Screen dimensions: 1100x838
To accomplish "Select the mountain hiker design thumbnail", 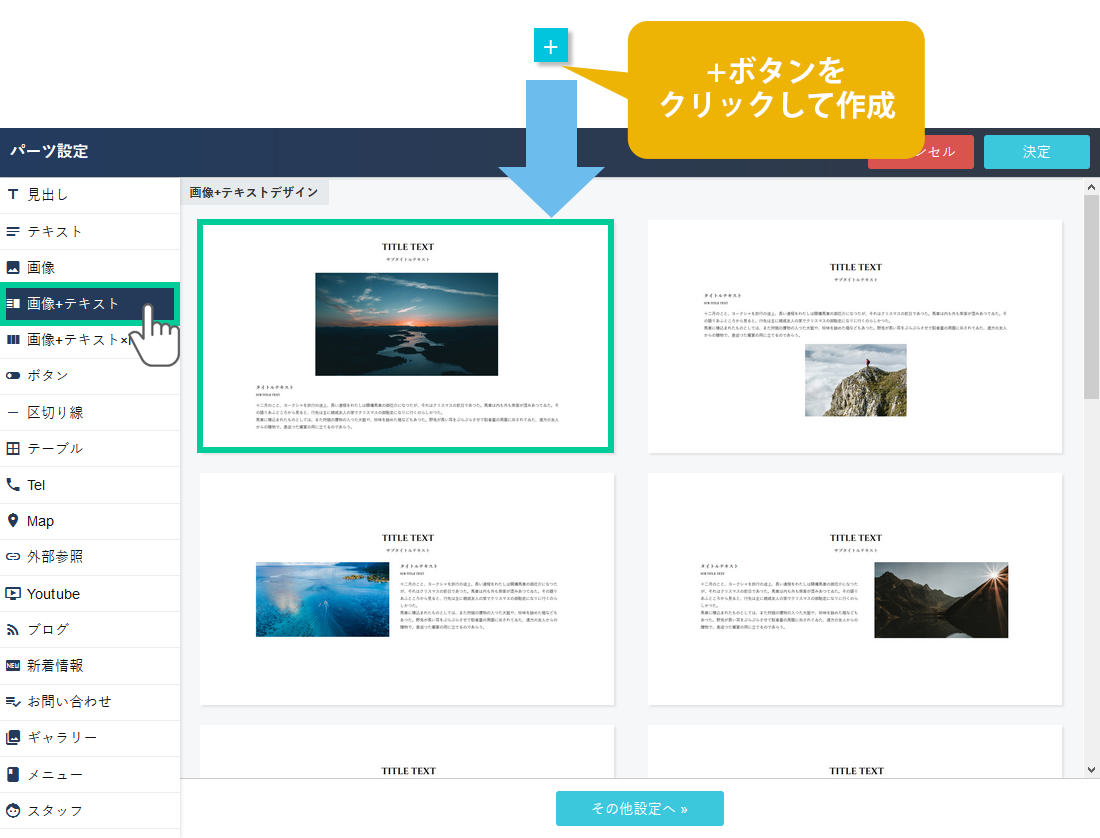I will tap(855, 337).
